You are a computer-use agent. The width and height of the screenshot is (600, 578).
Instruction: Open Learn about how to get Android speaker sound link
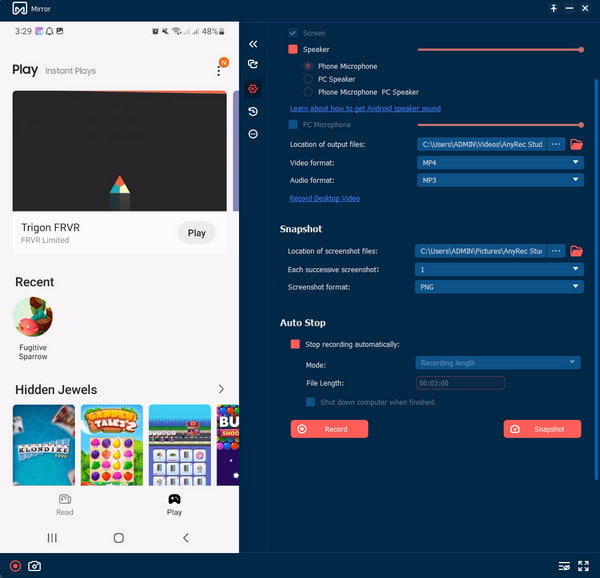pyautogui.click(x=365, y=108)
